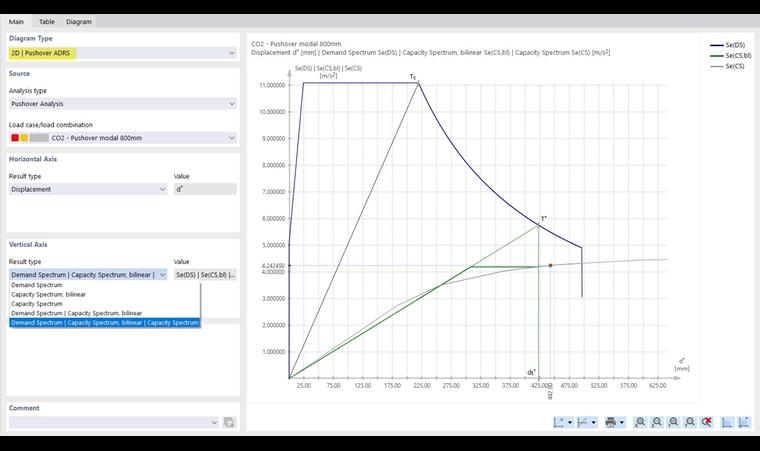Reset zoom with red X magnifier
The width and height of the screenshot is (760, 451).
[707, 422]
